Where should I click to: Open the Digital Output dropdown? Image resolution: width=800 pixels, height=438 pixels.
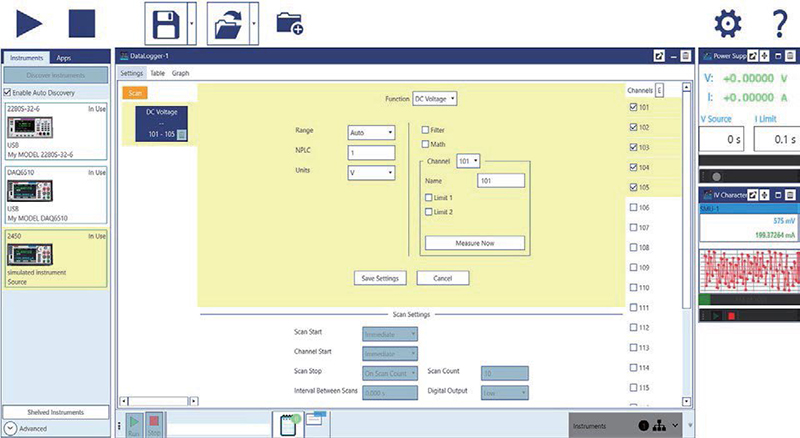[x=505, y=393]
